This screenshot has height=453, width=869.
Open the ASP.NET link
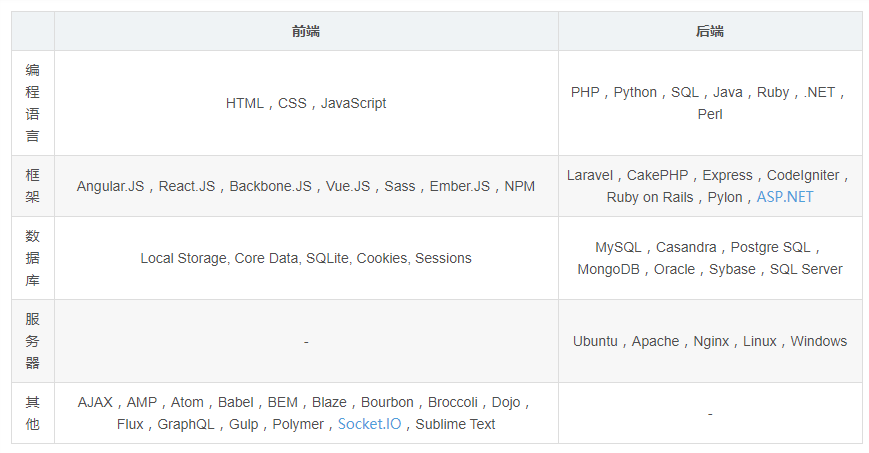click(785, 197)
